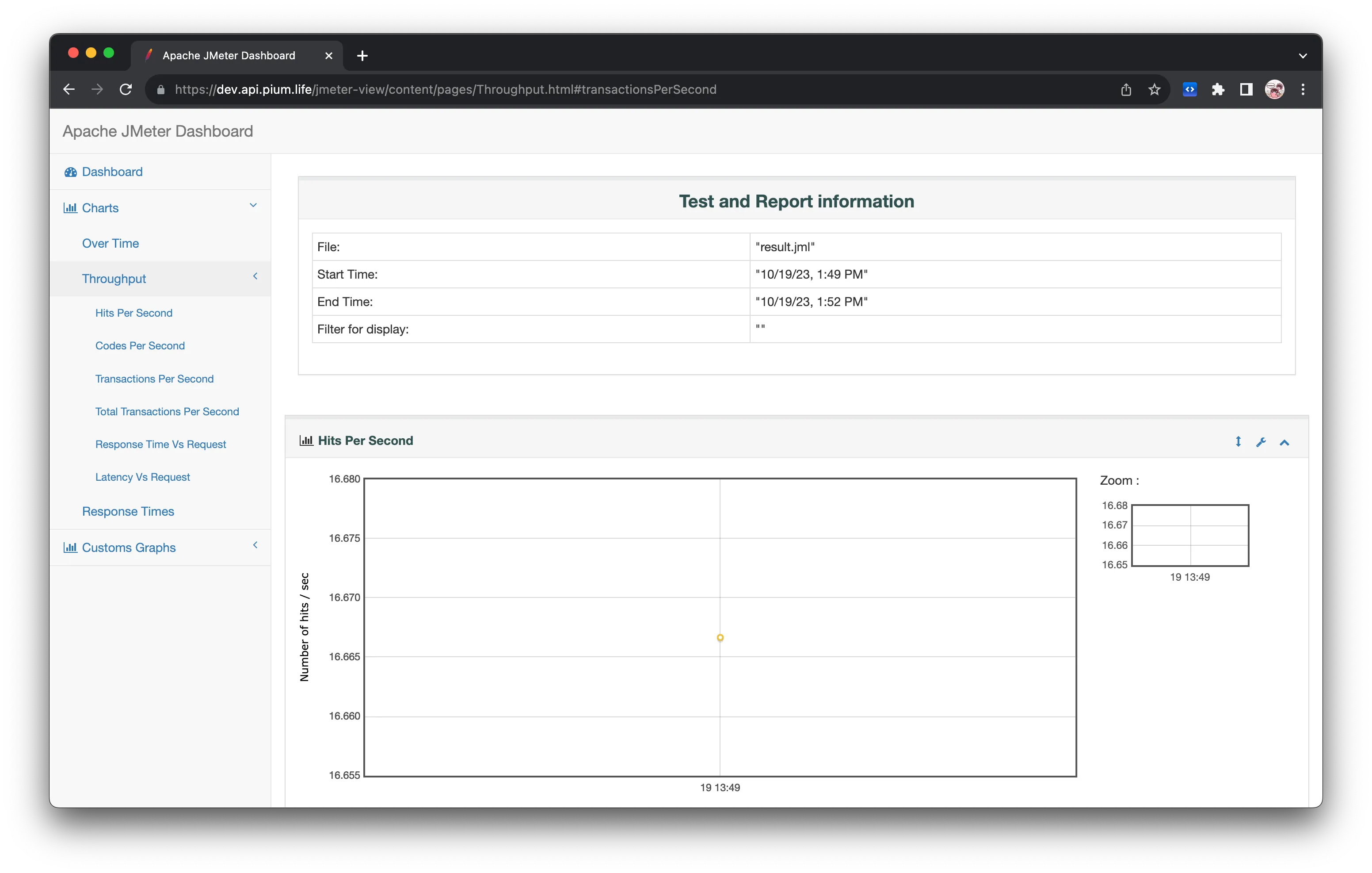This screenshot has width=1372, height=873.
Task: Collapse the Charts sidebar section
Action: click(x=100, y=208)
